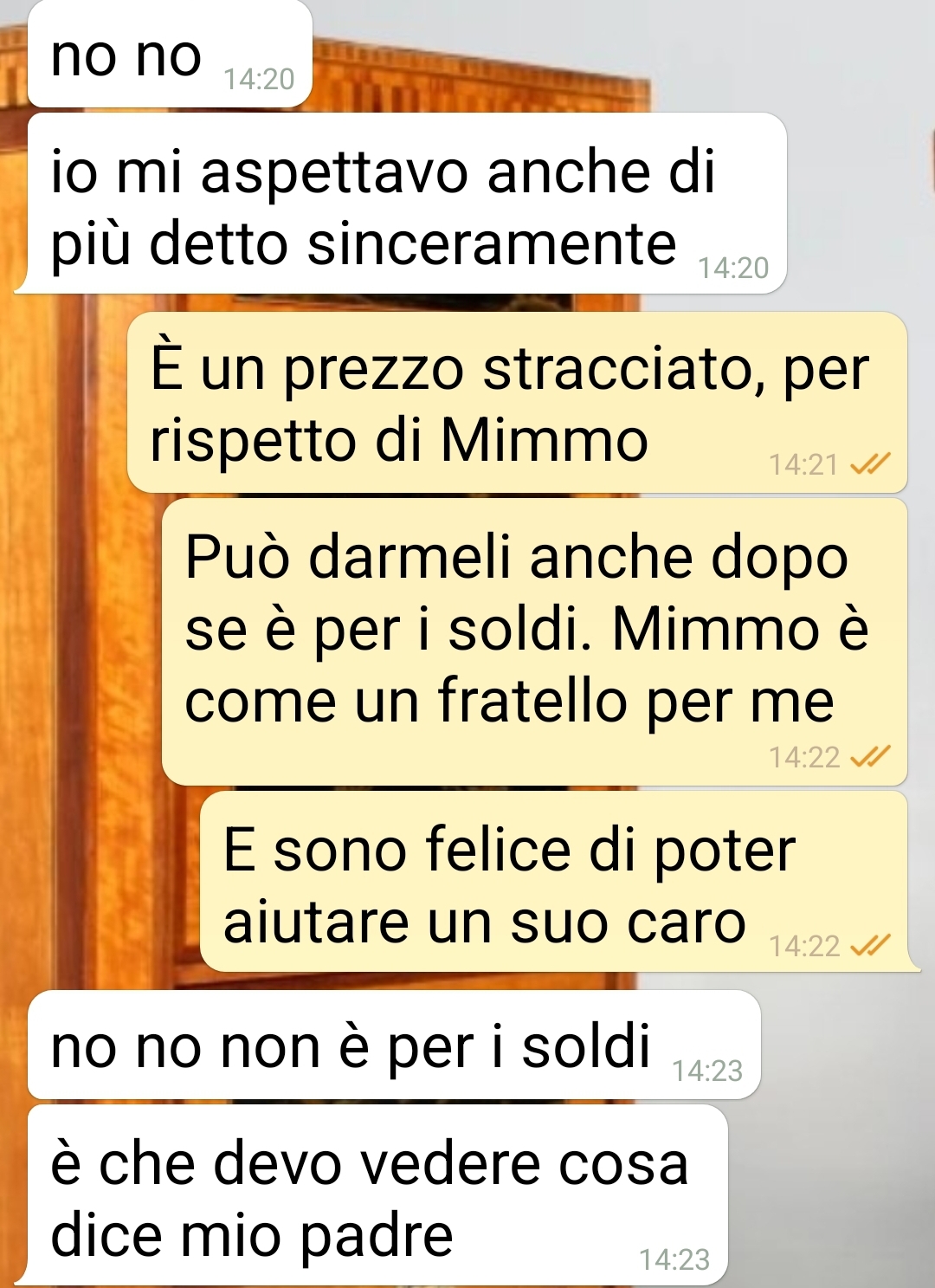
Task: Select the 'Può darmeli anche dopo' message
Action: click(534, 642)
